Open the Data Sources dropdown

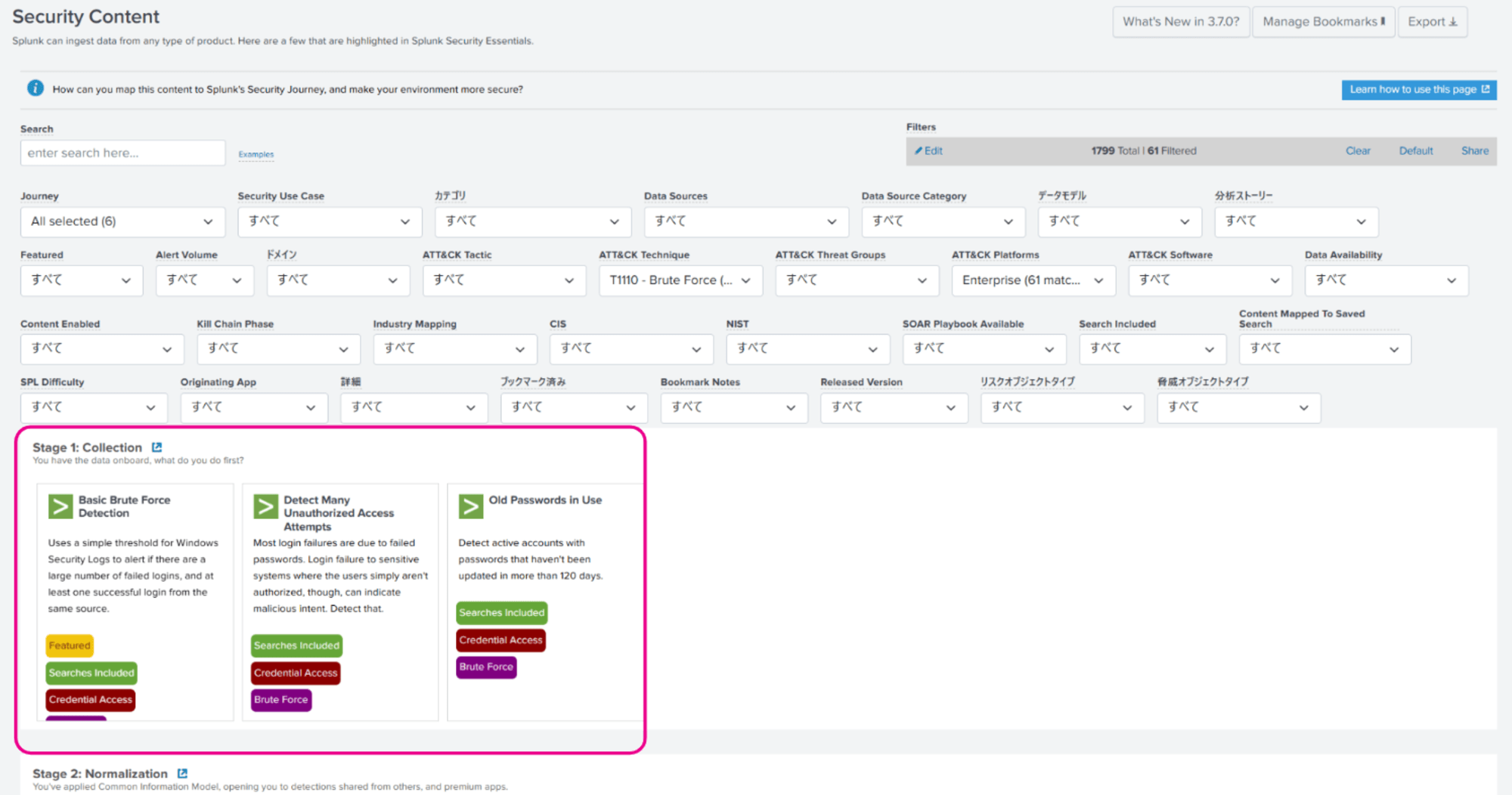tap(746, 221)
